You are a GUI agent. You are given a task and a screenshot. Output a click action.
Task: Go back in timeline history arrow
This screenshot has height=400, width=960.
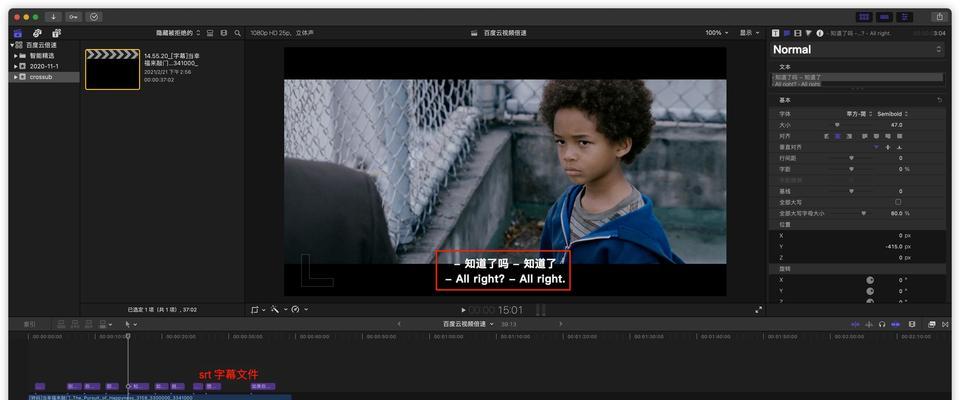tap(399, 324)
